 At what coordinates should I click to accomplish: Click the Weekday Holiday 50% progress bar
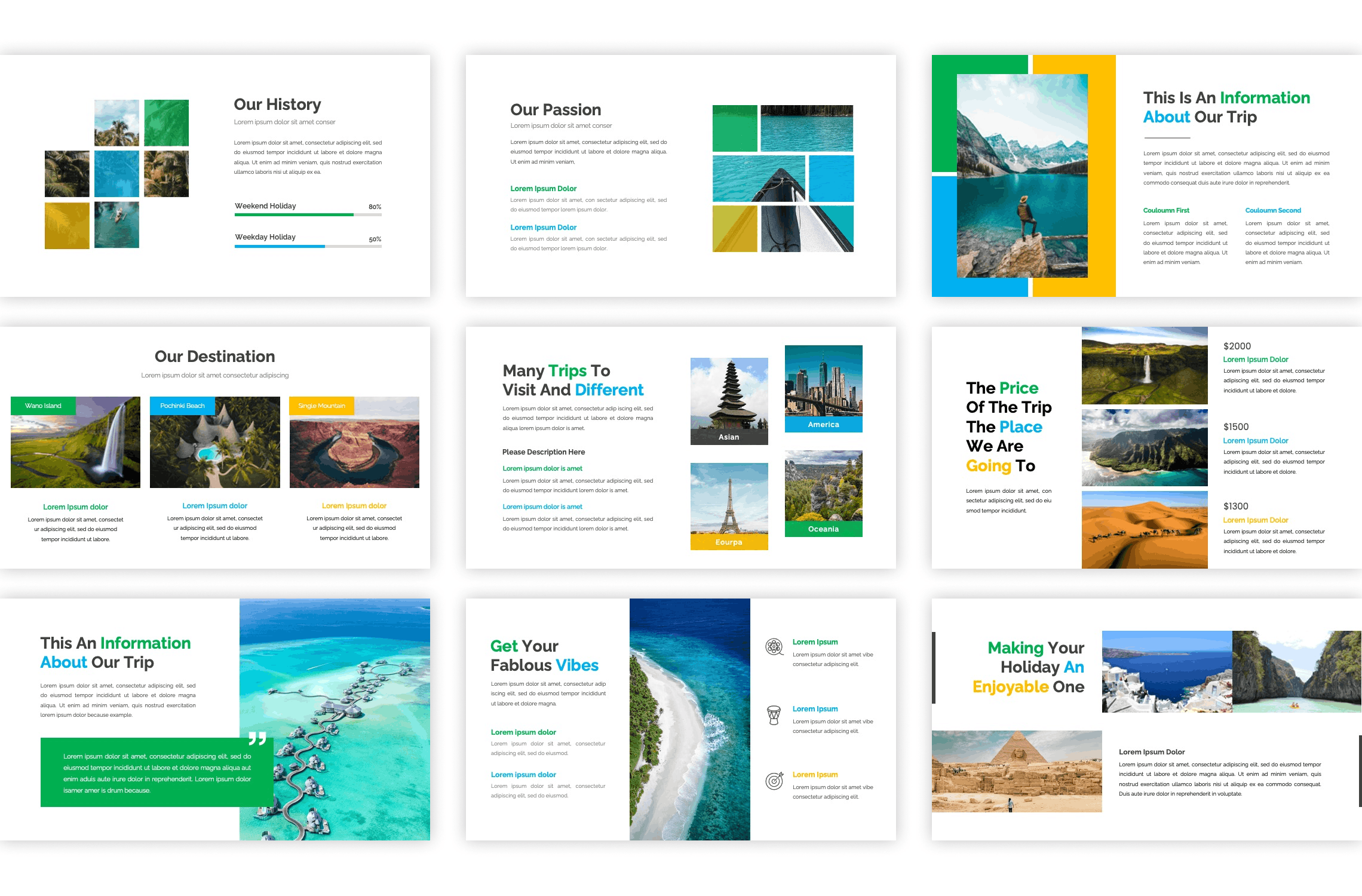[308, 246]
